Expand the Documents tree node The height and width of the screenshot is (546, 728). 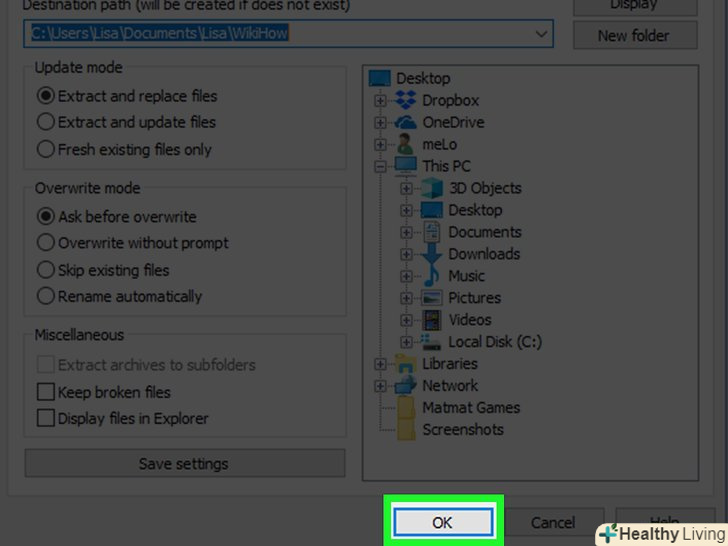point(406,232)
